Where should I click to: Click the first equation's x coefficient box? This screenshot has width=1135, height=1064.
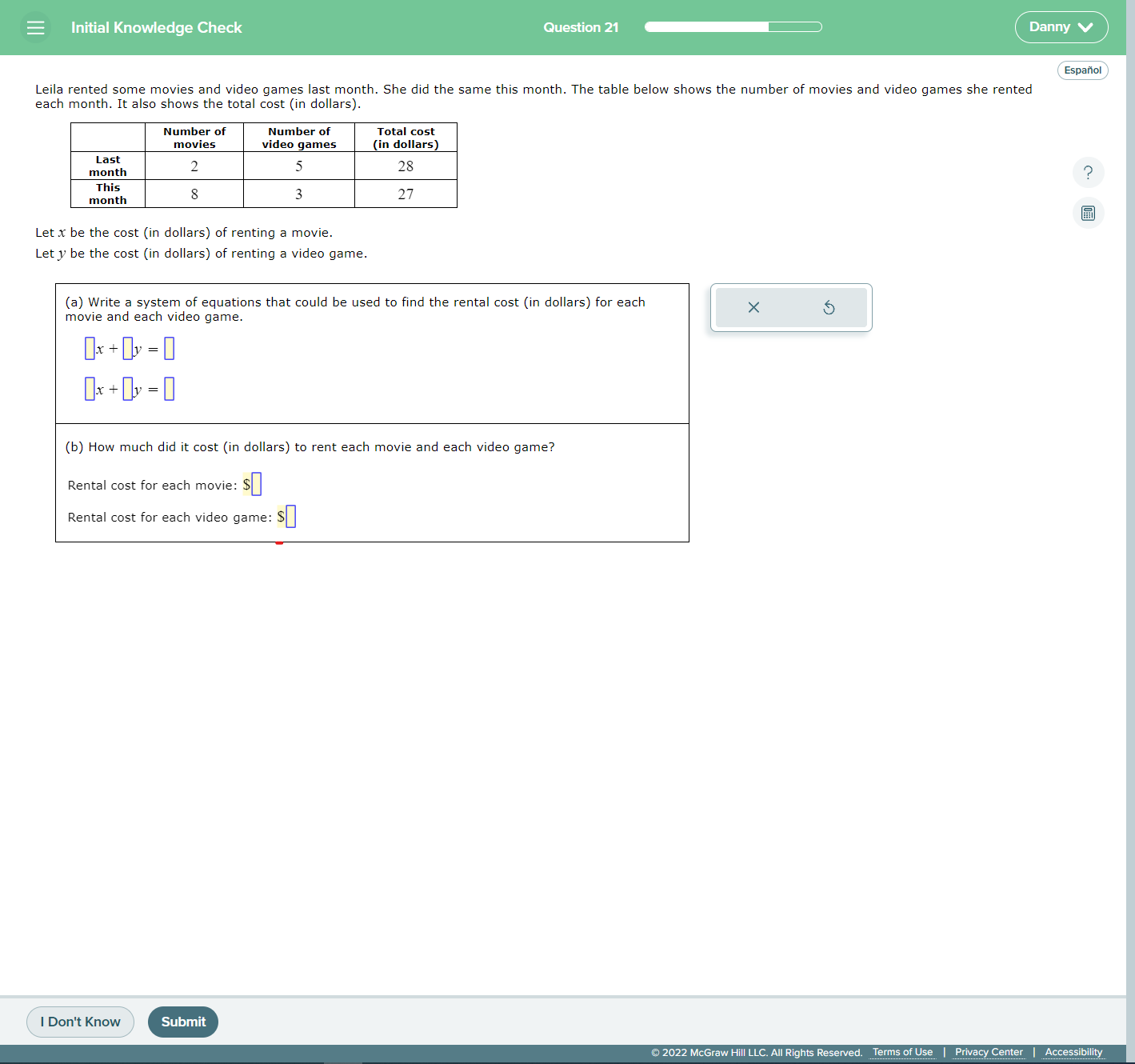click(x=89, y=348)
